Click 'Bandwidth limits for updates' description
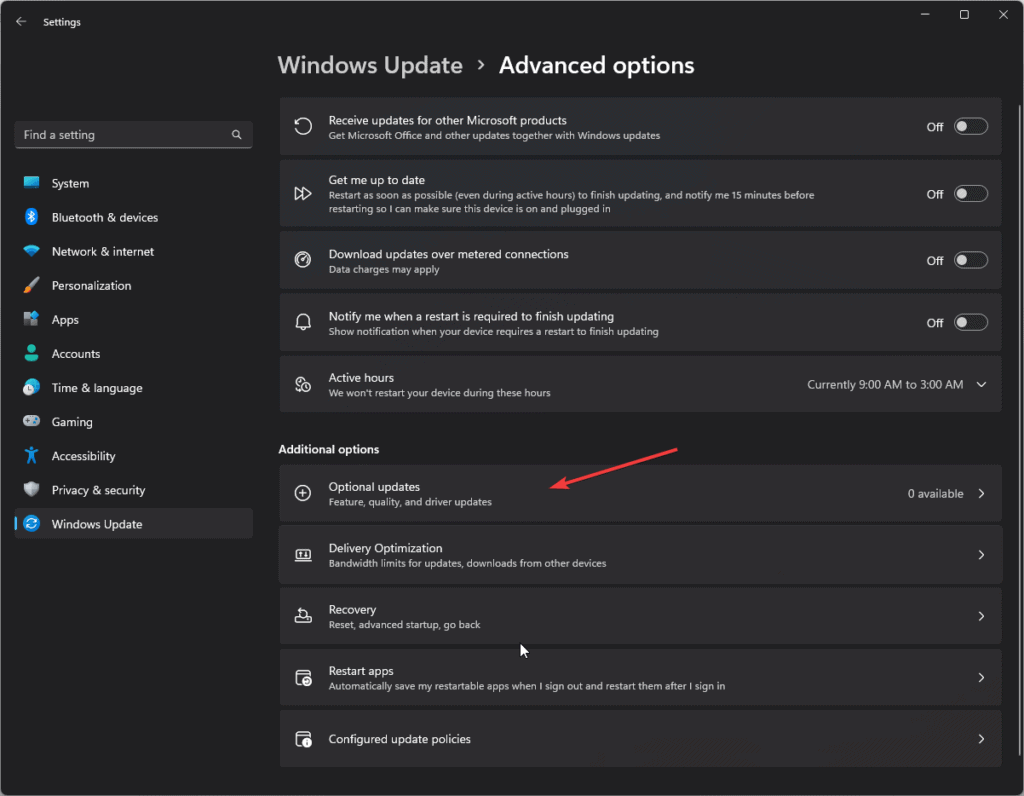The height and width of the screenshot is (796, 1024). tap(467, 563)
